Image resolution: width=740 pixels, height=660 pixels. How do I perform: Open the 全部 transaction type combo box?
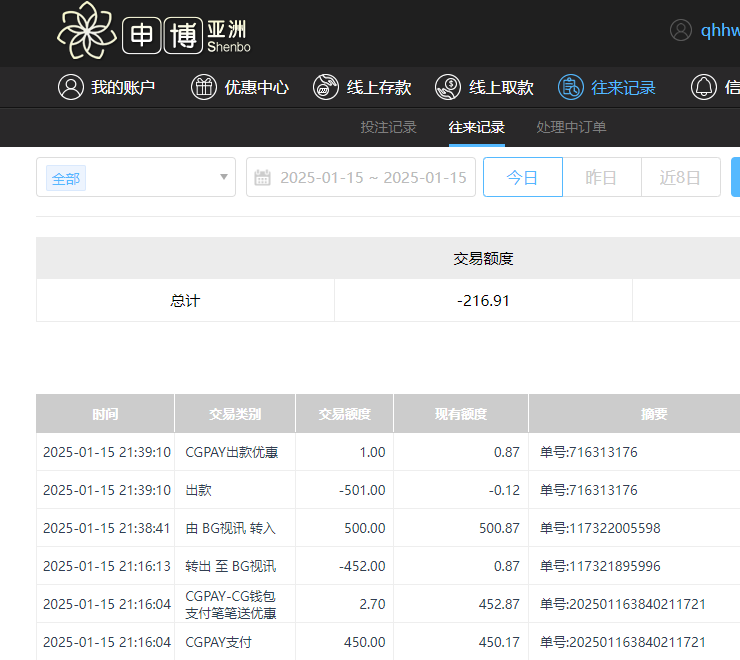[x=136, y=178]
